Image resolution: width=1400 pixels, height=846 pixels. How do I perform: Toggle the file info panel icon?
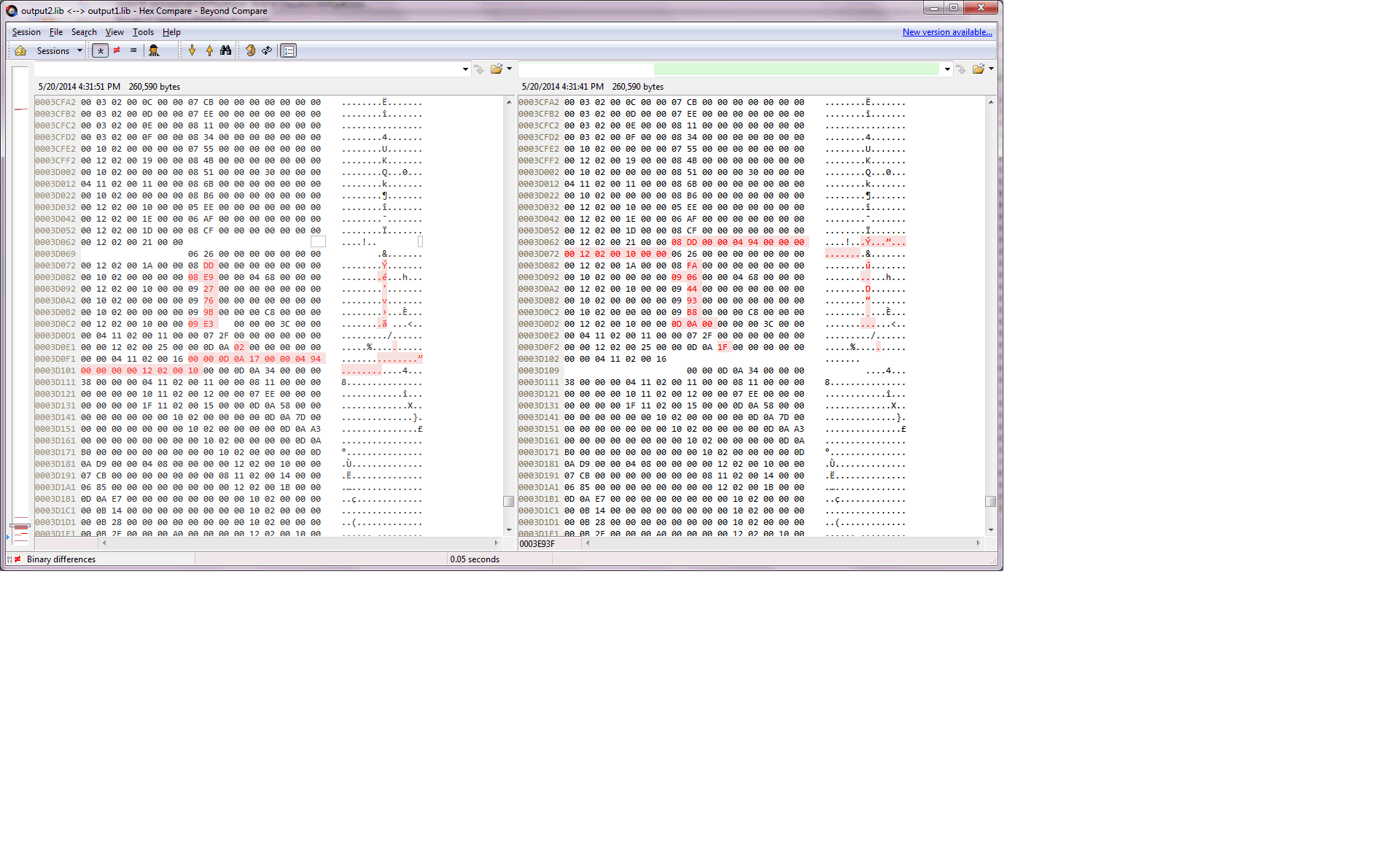(289, 51)
